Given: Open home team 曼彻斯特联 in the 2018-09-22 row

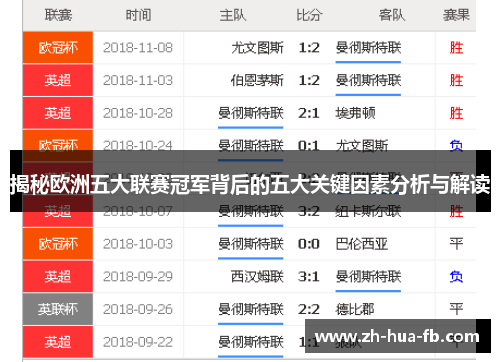Looking at the screenshot, I should (x=251, y=342).
